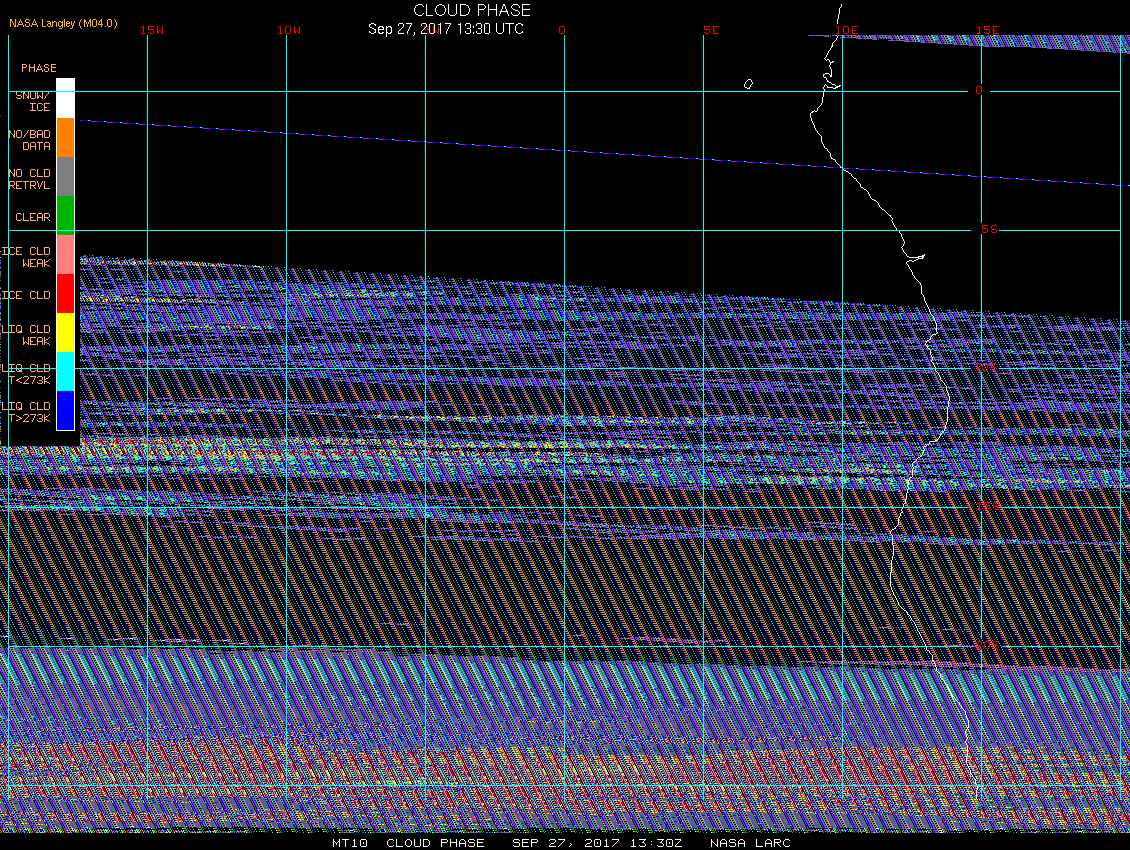Select the "ICE CLD WEAK" legend label
Viewport: 1130px width, 850px height.
[x=27, y=257]
